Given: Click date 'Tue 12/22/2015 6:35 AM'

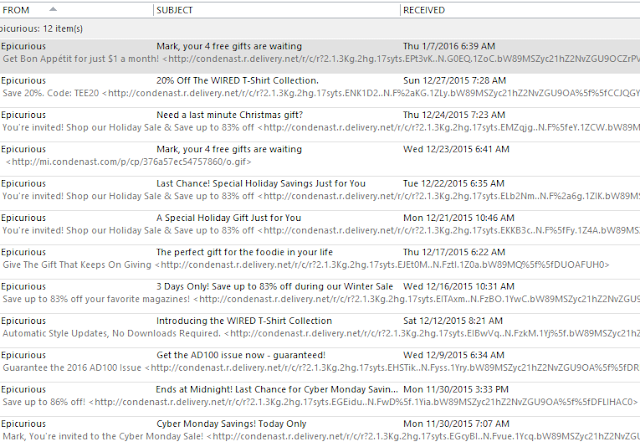Looking at the screenshot, I should click(x=453, y=183).
